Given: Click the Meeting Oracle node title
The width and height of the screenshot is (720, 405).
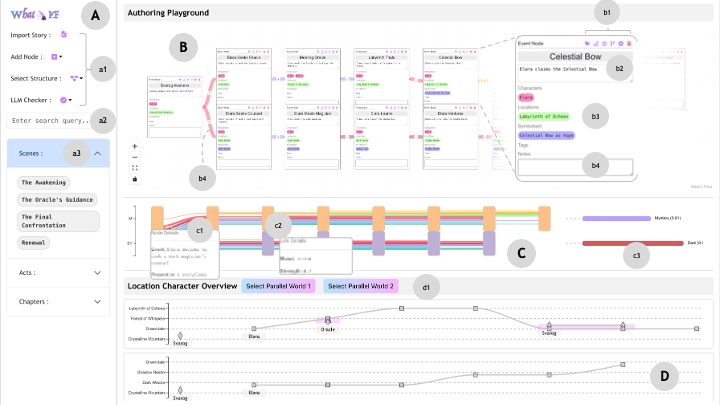Looking at the screenshot, I should pyautogui.click(x=313, y=57).
